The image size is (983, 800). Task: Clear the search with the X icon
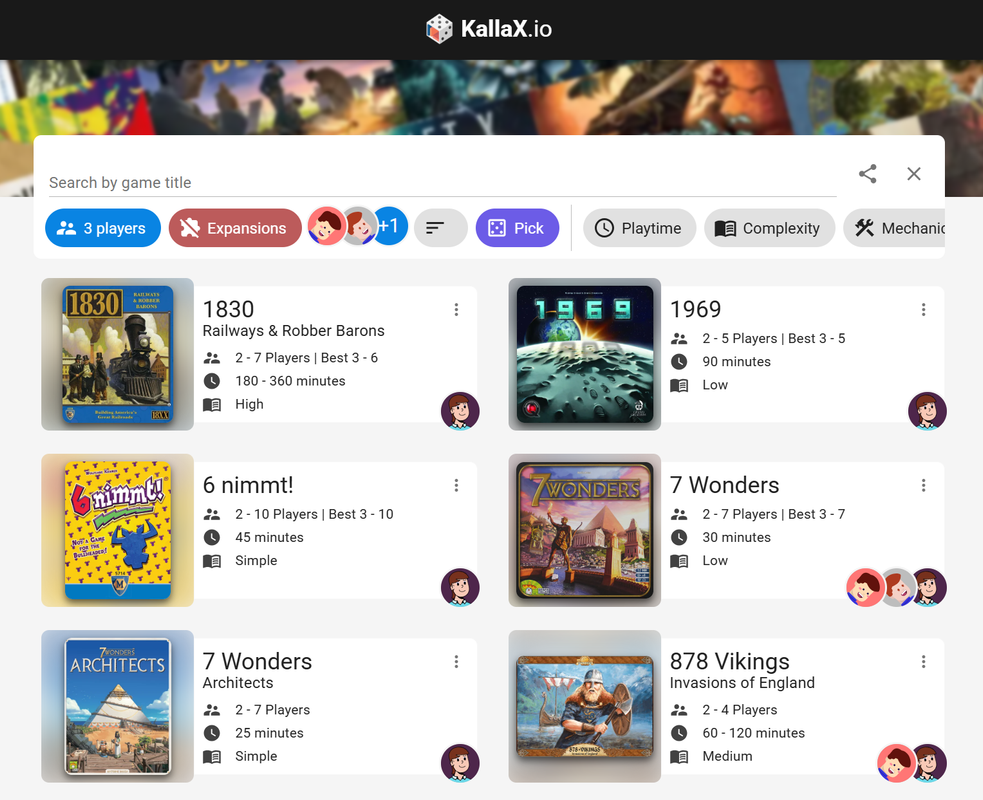pyautogui.click(x=913, y=174)
